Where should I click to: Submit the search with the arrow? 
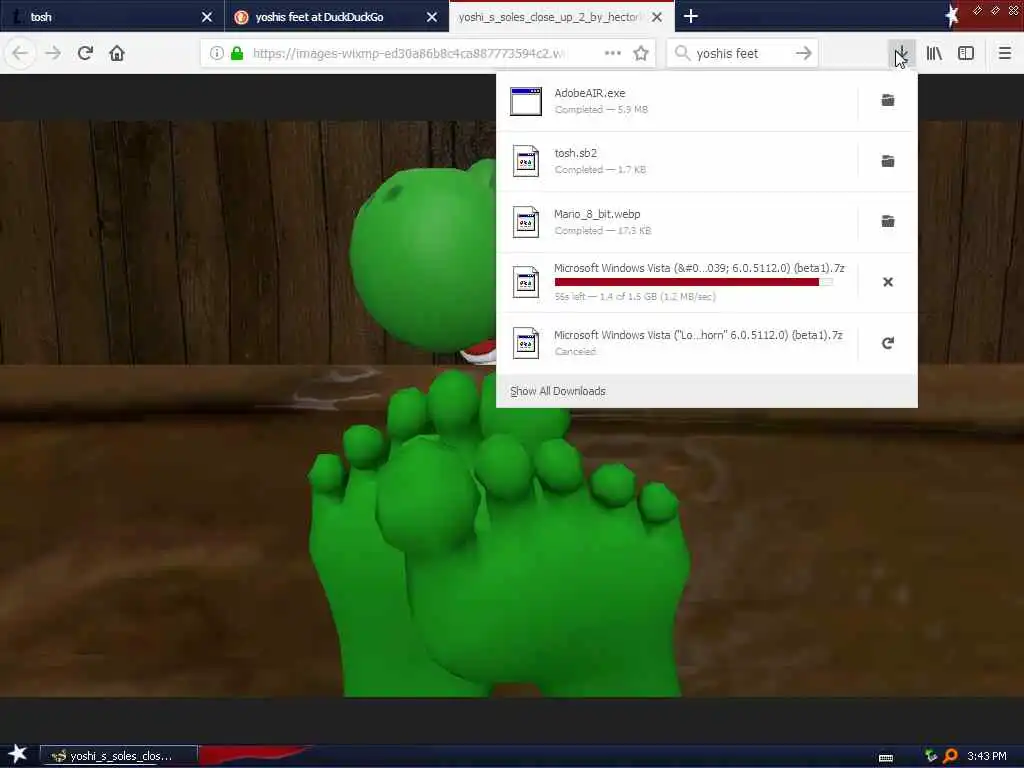804,54
